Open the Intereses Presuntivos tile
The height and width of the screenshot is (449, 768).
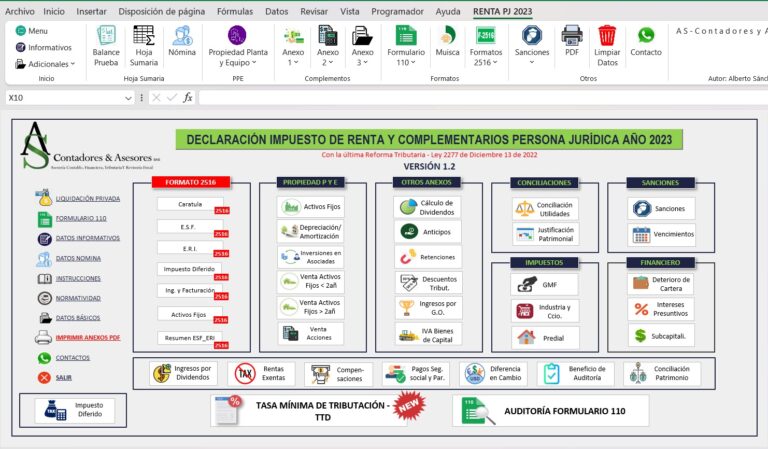pos(661,309)
